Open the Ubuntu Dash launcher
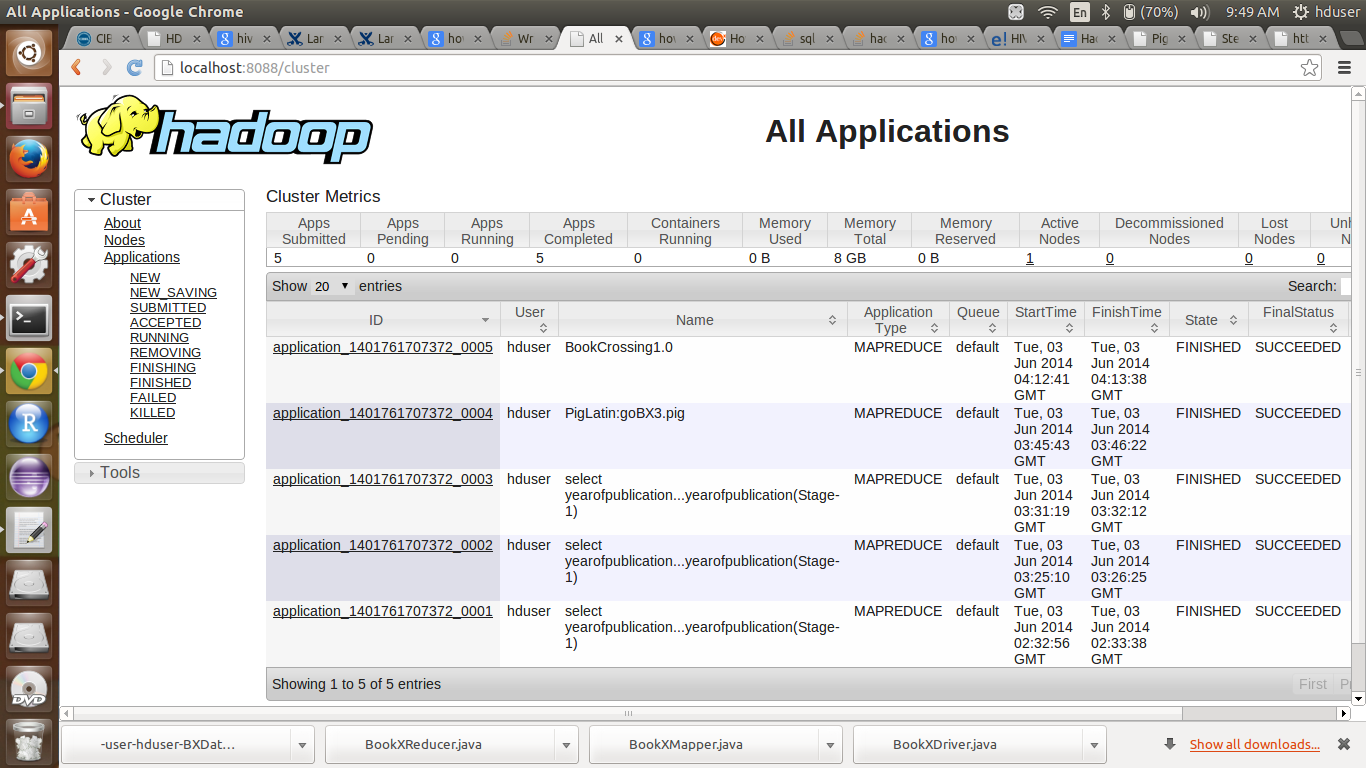Screen dimensions: 1366x768 pos(29,51)
